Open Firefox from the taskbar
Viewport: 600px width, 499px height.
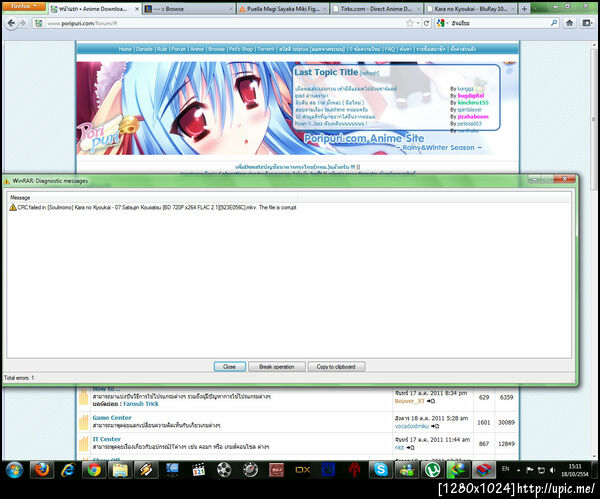coord(42,470)
